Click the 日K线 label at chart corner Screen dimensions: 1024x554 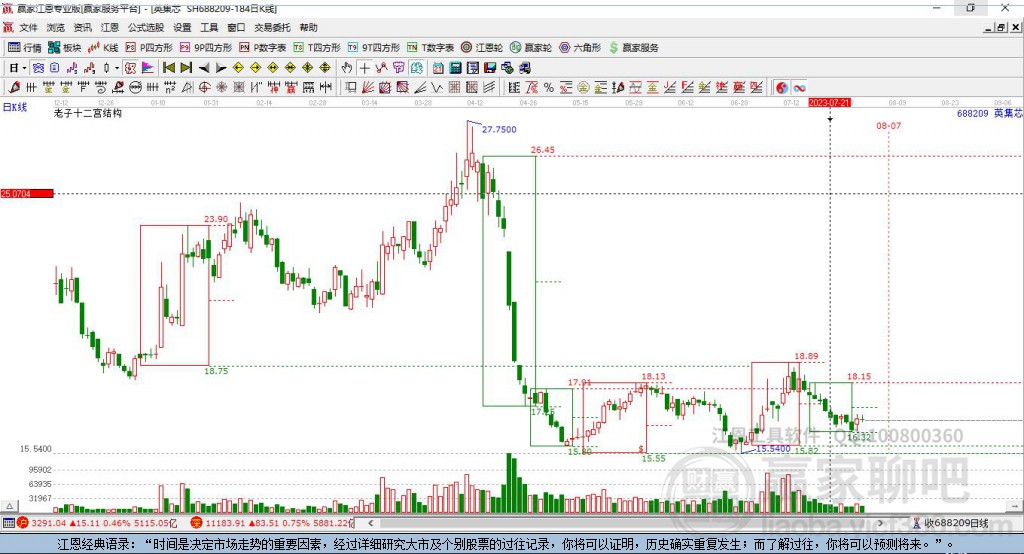[15, 107]
